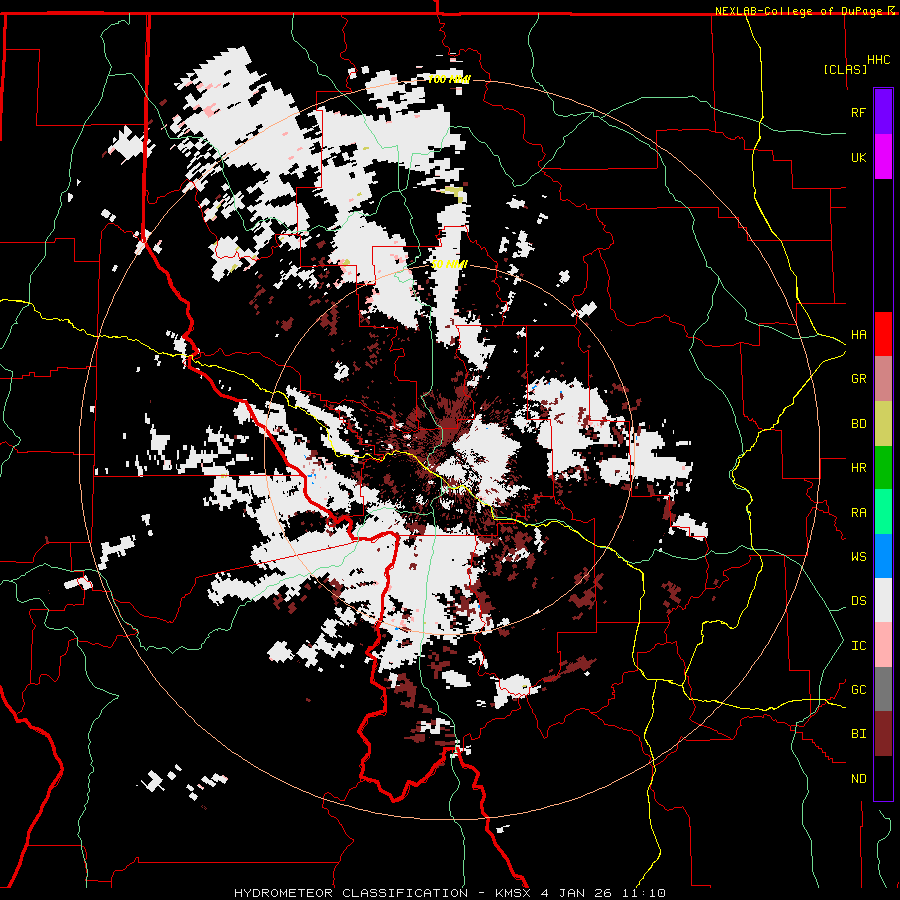Select the BI brown legend swatch
The height and width of the screenshot is (900, 900).
point(883,734)
